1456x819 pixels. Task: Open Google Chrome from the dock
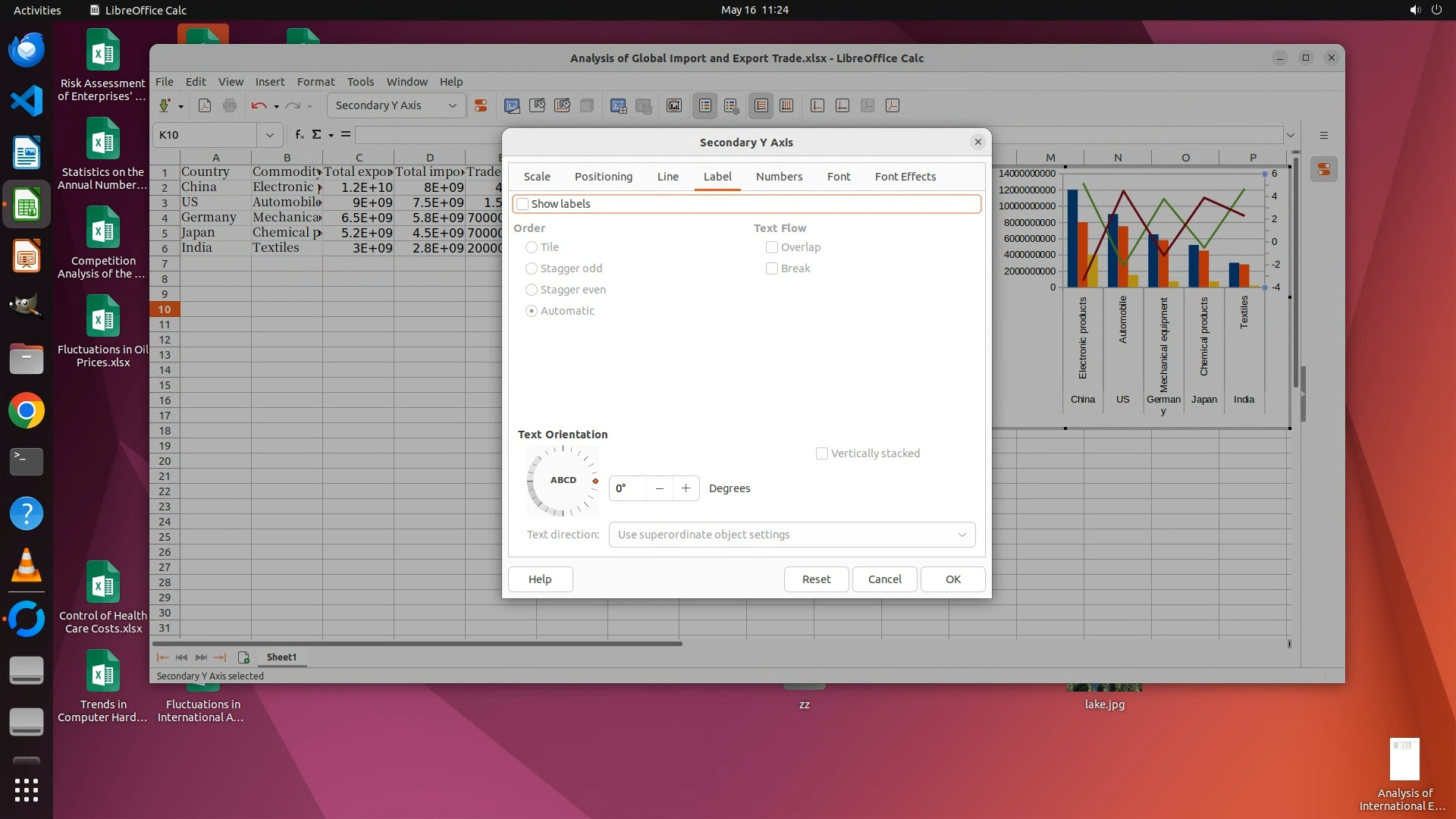pyautogui.click(x=27, y=411)
